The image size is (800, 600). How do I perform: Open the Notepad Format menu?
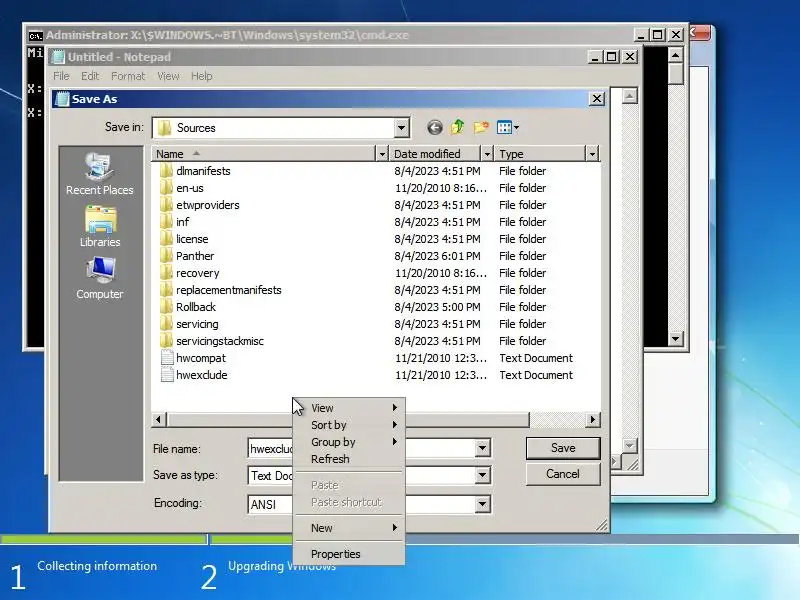coord(128,76)
